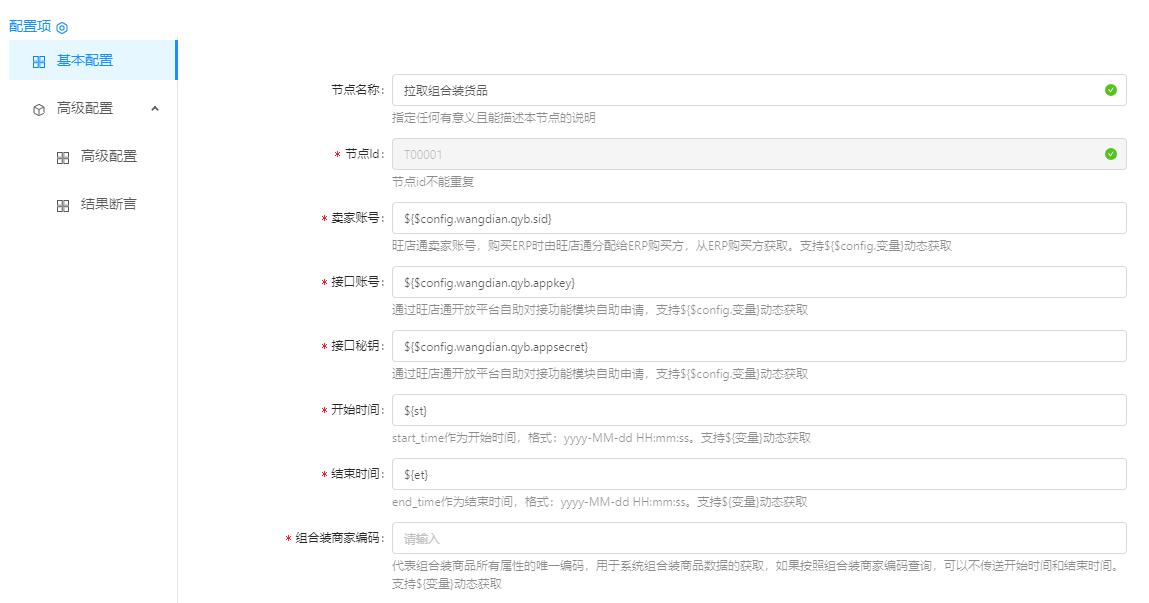Click green check icon in 节点Id field

pos(1110,154)
